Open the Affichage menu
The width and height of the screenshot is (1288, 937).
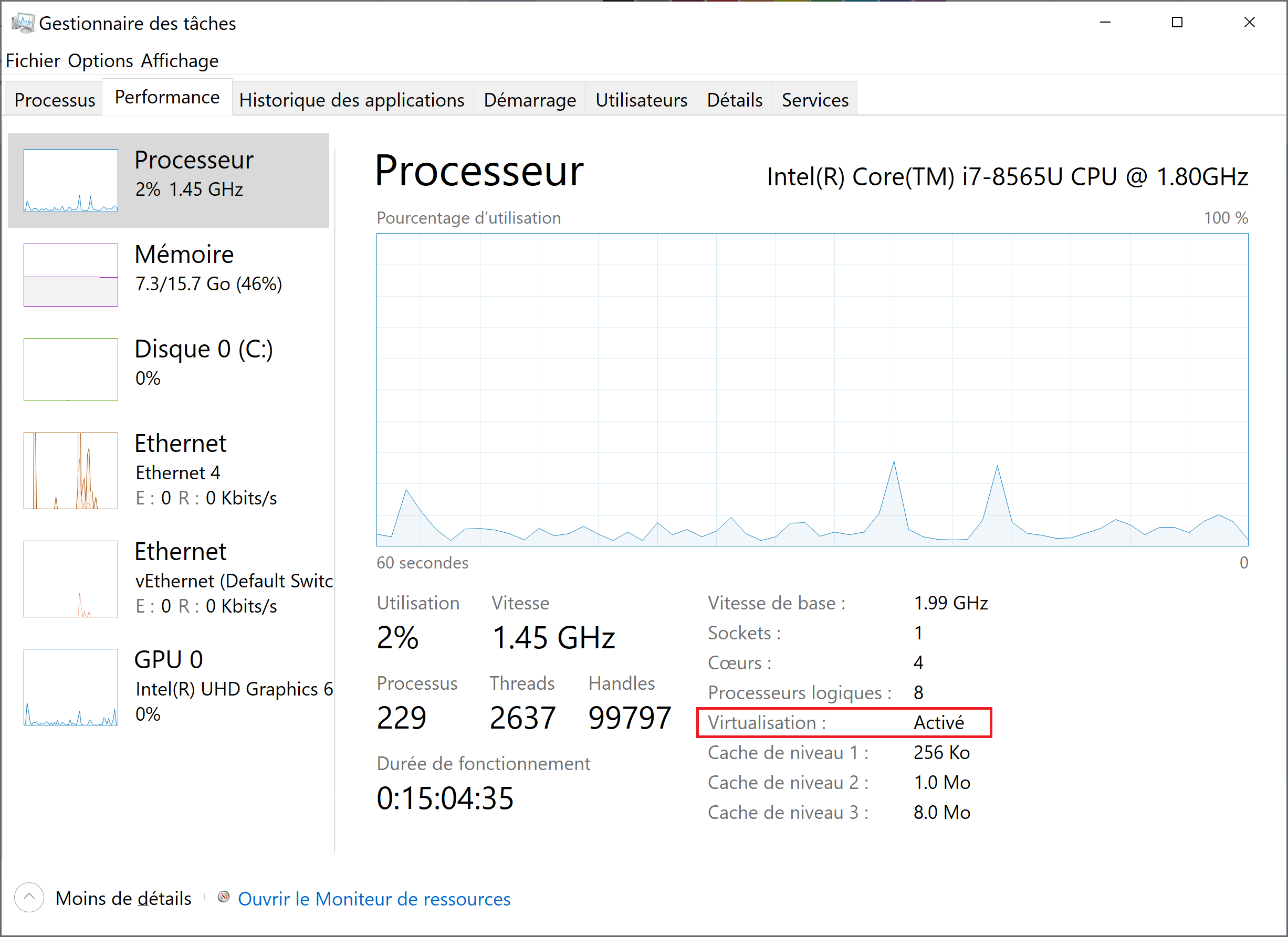[x=180, y=61]
